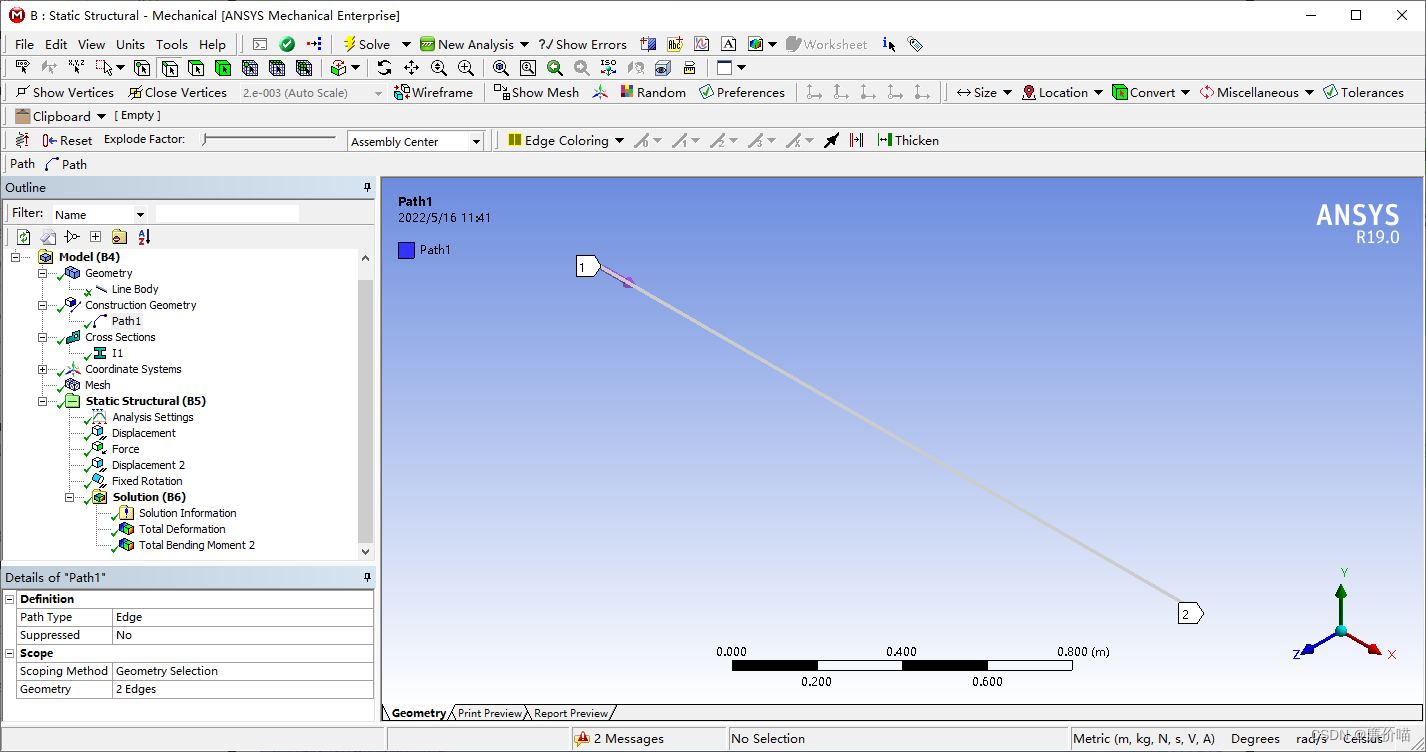Click the Solve lightning bolt button
The width and height of the screenshot is (1426, 752).
366,44
